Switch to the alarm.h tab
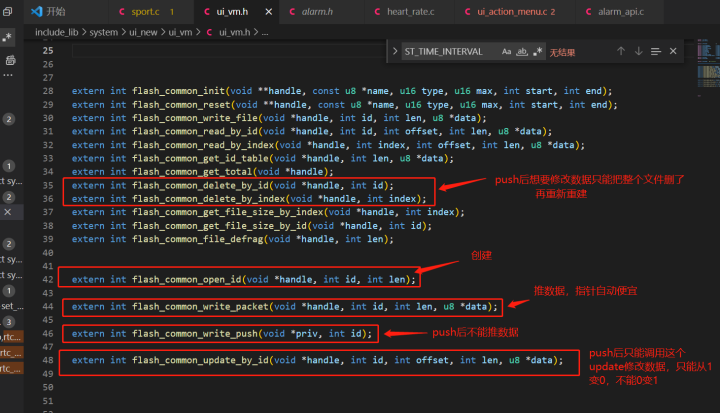720x413 pixels. (x=317, y=11)
